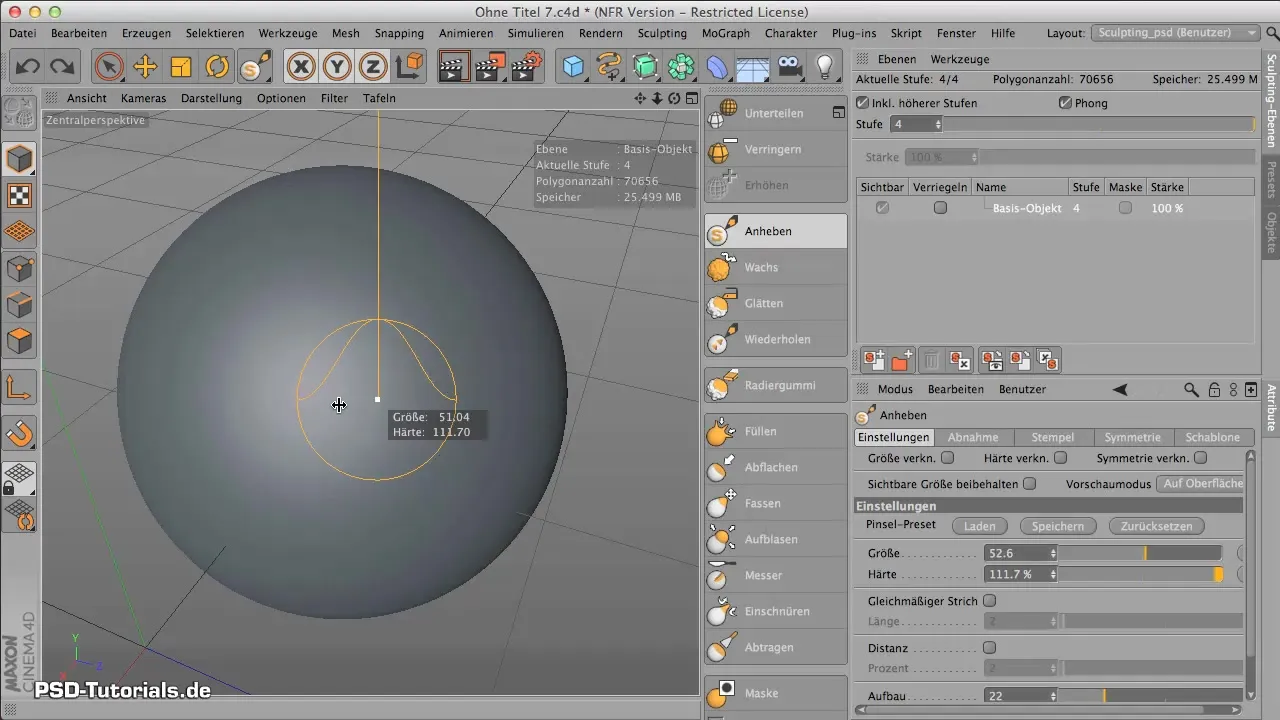Open the MoGraph menu
Screen dimensions: 1280x720
click(725, 33)
